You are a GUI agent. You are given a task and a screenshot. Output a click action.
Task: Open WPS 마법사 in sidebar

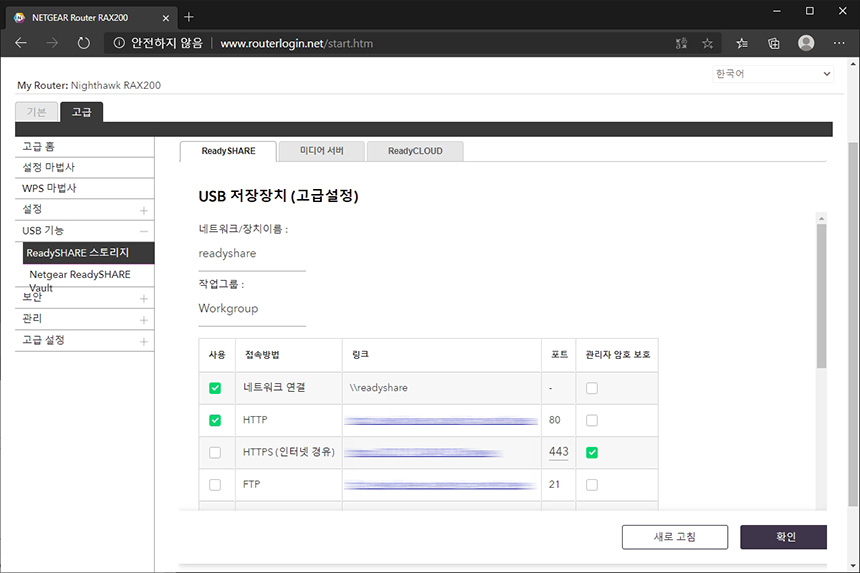tap(84, 188)
